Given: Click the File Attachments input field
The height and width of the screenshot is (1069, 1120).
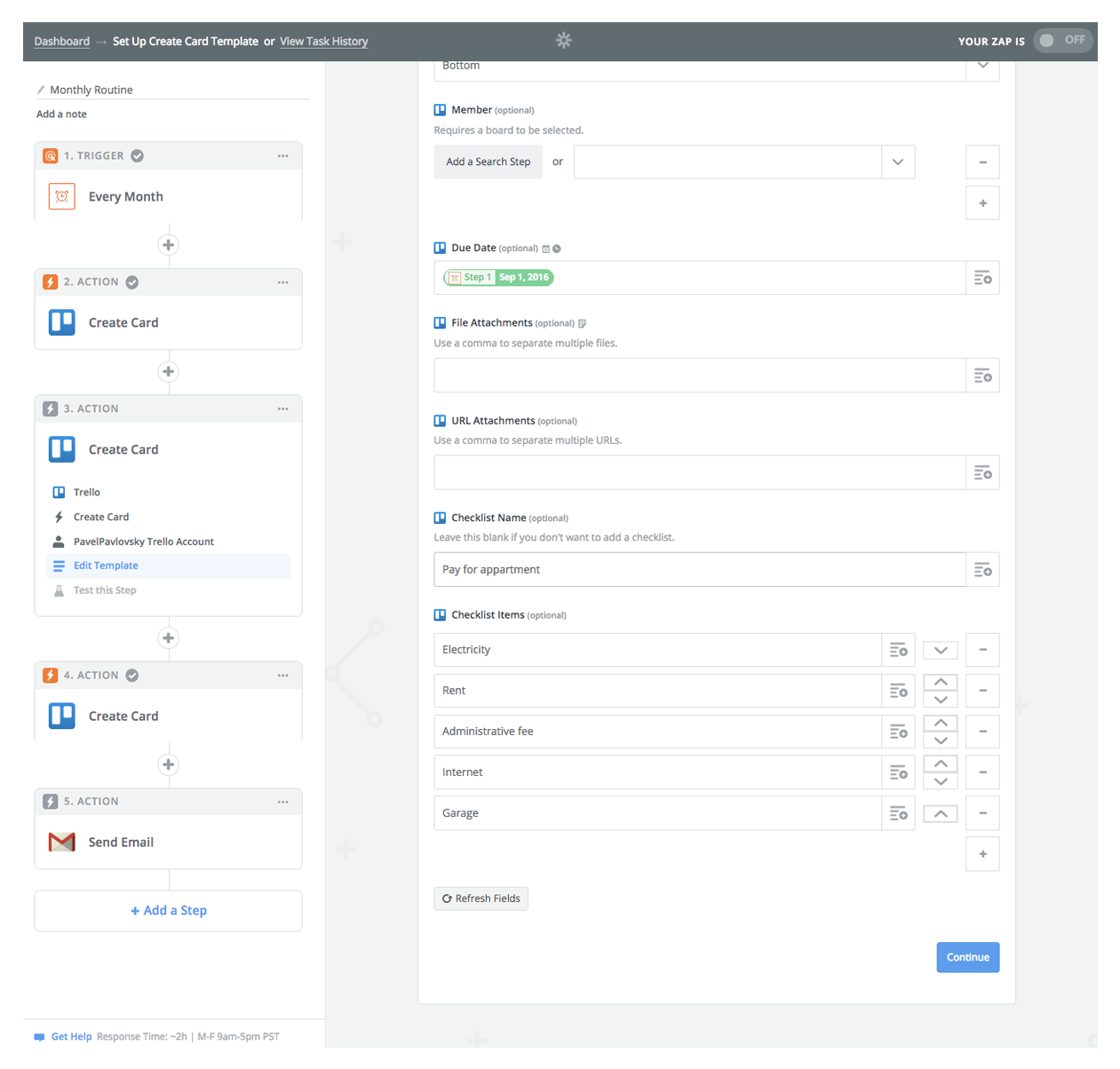Looking at the screenshot, I should [x=700, y=376].
